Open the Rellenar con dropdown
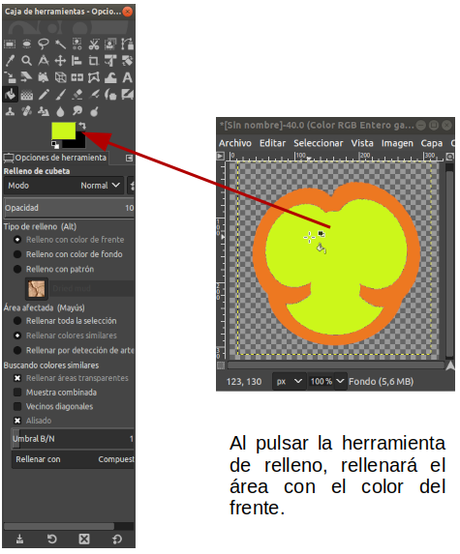This screenshot has width=460, height=554. click(73, 459)
